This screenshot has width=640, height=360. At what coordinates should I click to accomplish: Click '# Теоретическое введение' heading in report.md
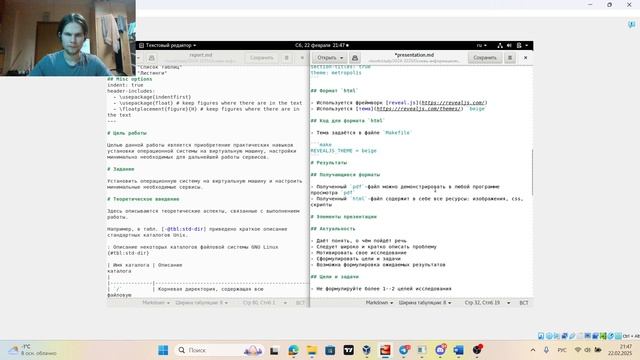click(143, 199)
